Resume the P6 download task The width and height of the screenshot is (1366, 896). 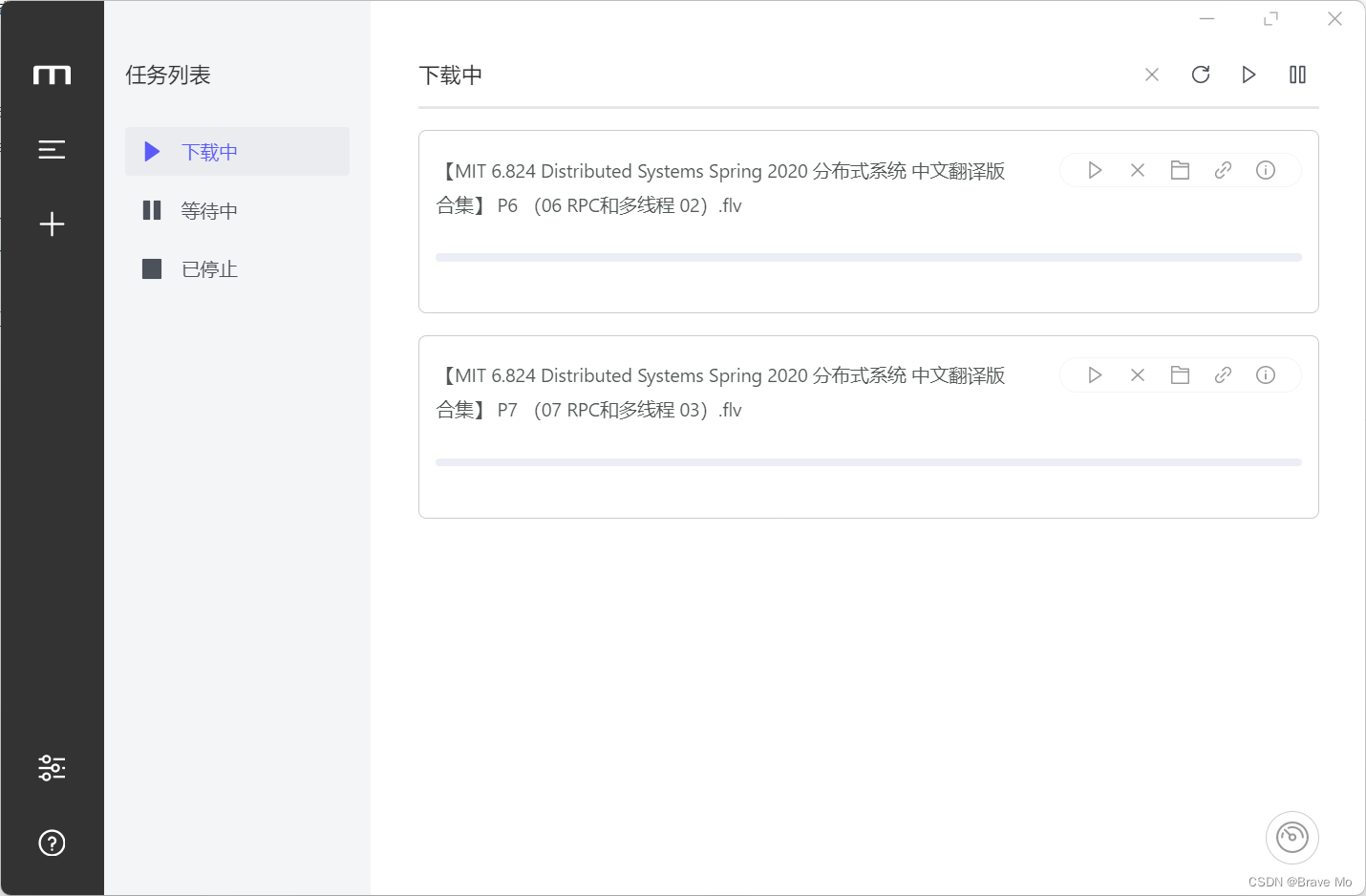tap(1095, 170)
